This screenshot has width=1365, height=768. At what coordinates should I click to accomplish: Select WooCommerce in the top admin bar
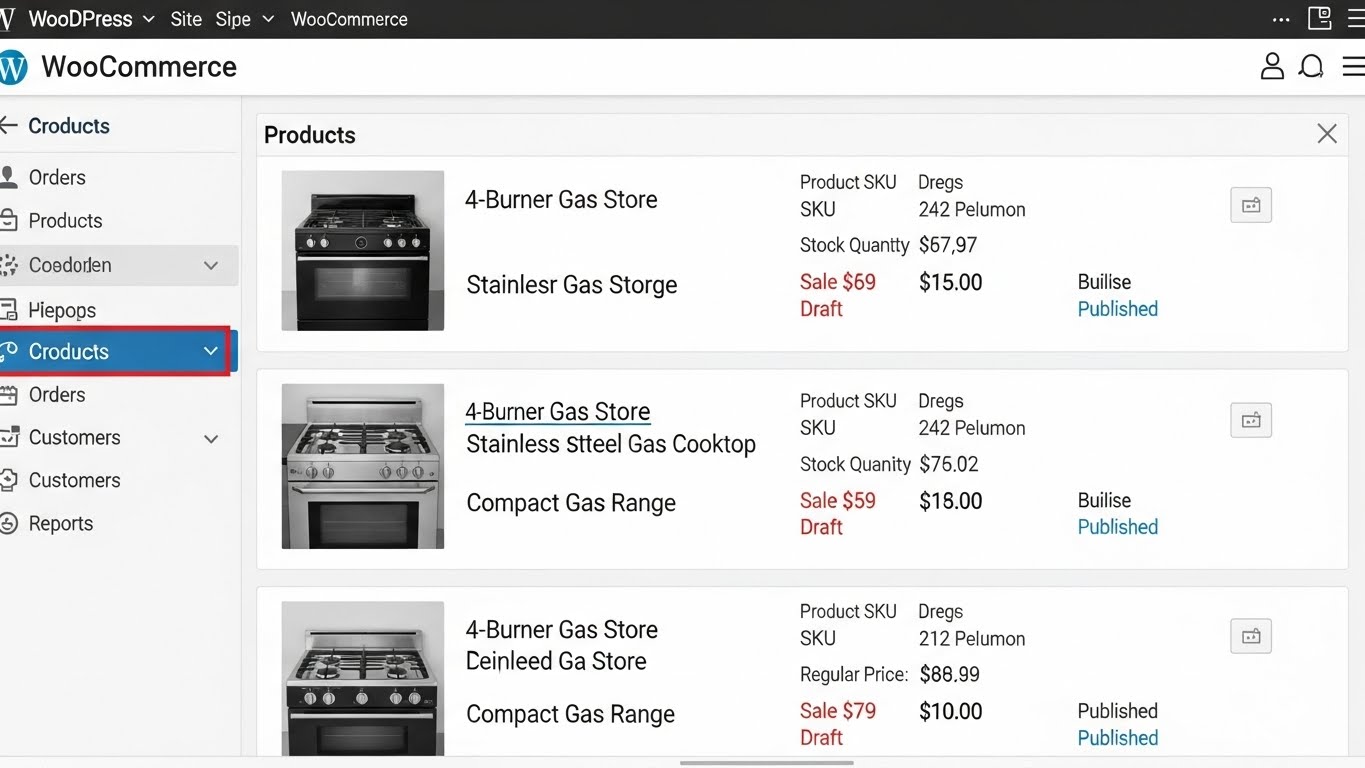tap(349, 18)
